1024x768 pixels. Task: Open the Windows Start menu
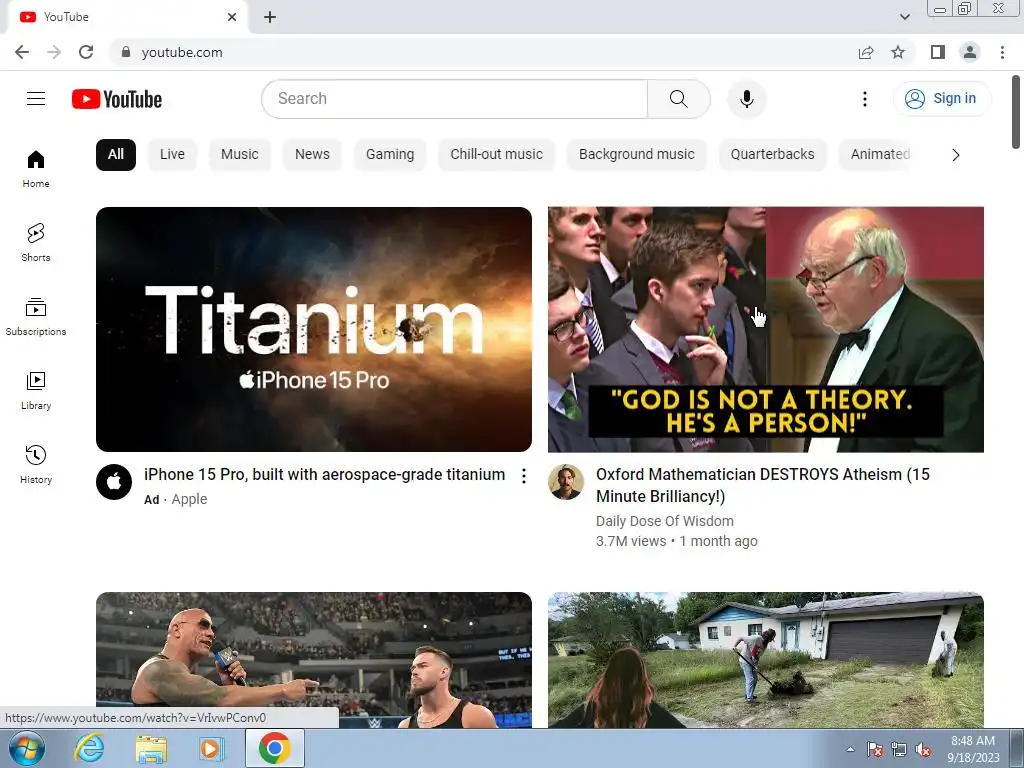(27, 748)
